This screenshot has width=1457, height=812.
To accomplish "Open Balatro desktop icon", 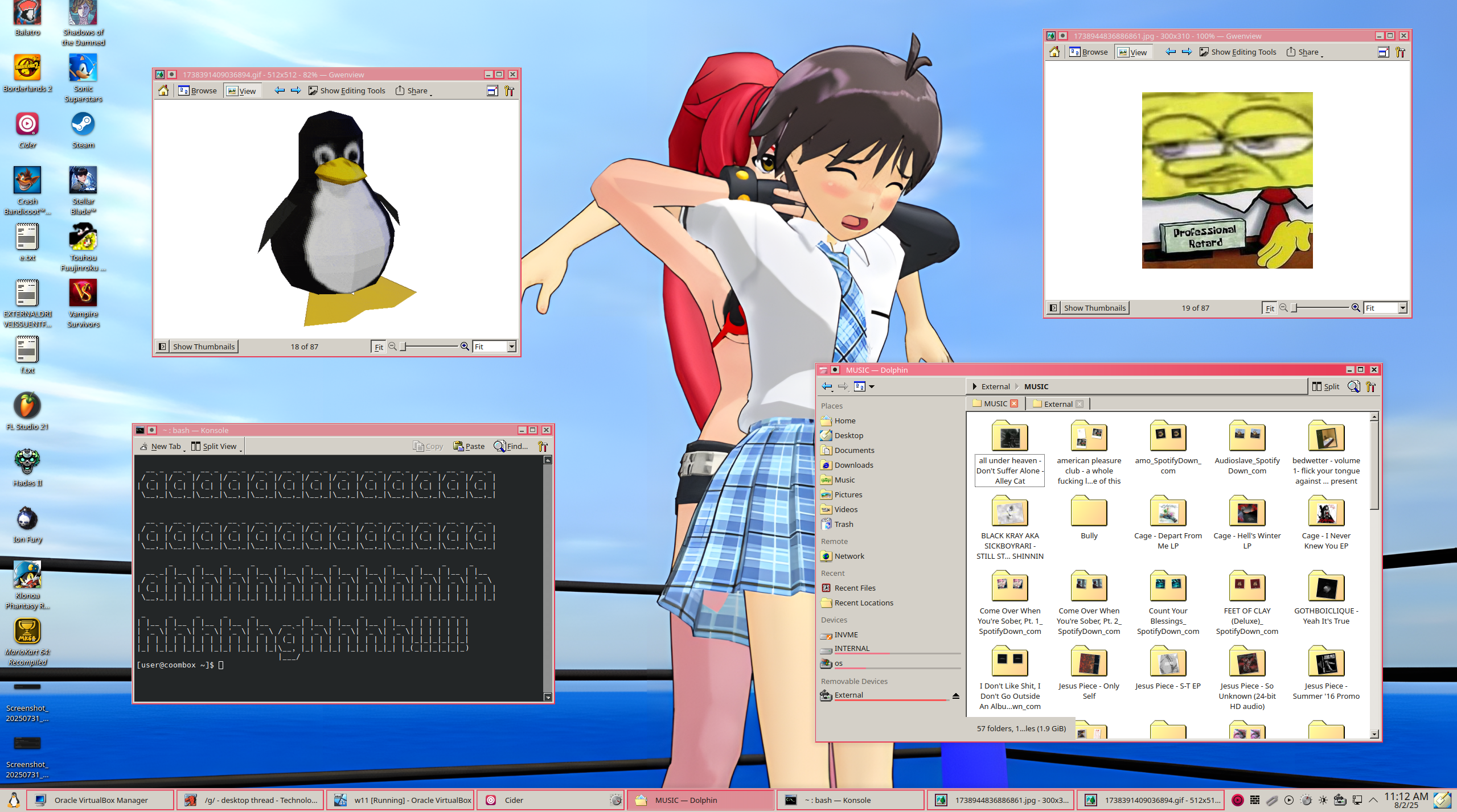I will click(x=27, y=18).
